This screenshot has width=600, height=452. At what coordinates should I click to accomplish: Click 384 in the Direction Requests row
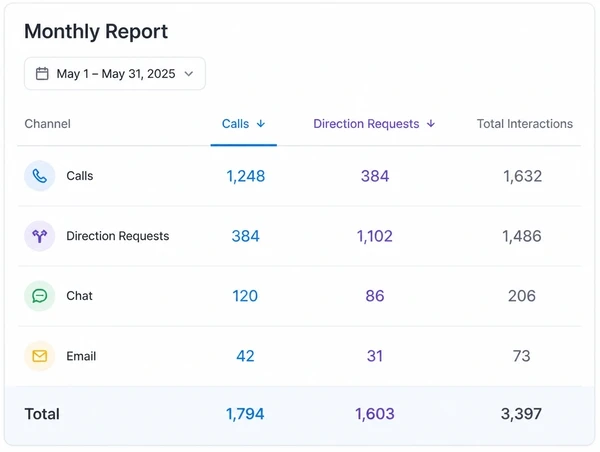tap(246, 236)
